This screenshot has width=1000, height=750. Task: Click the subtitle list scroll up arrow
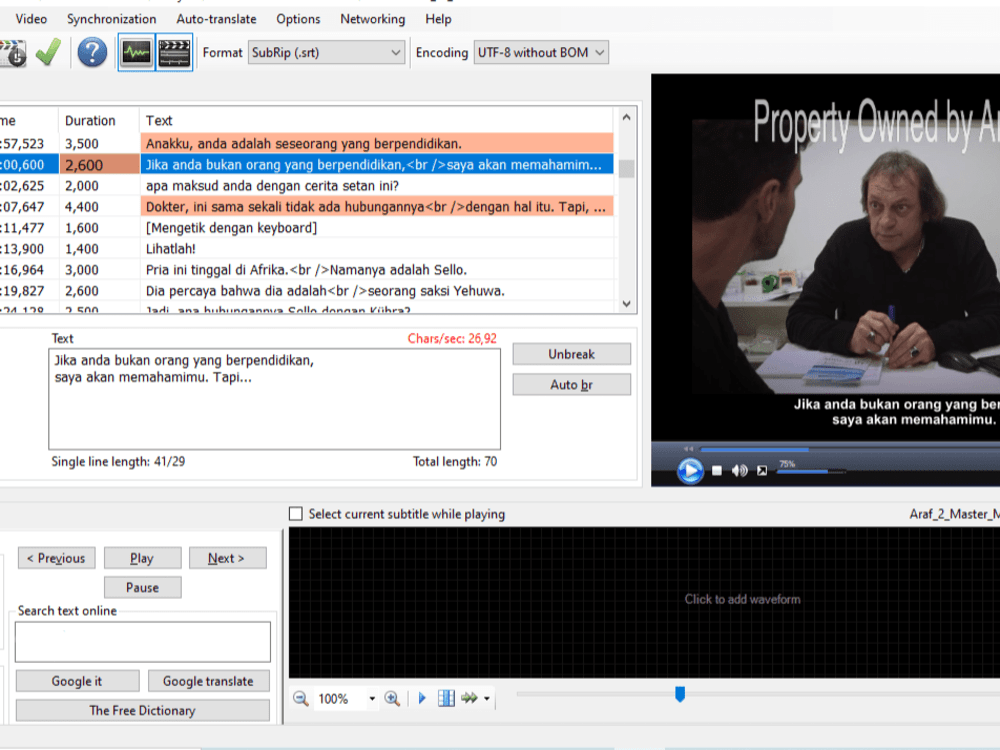click(626, 117)
